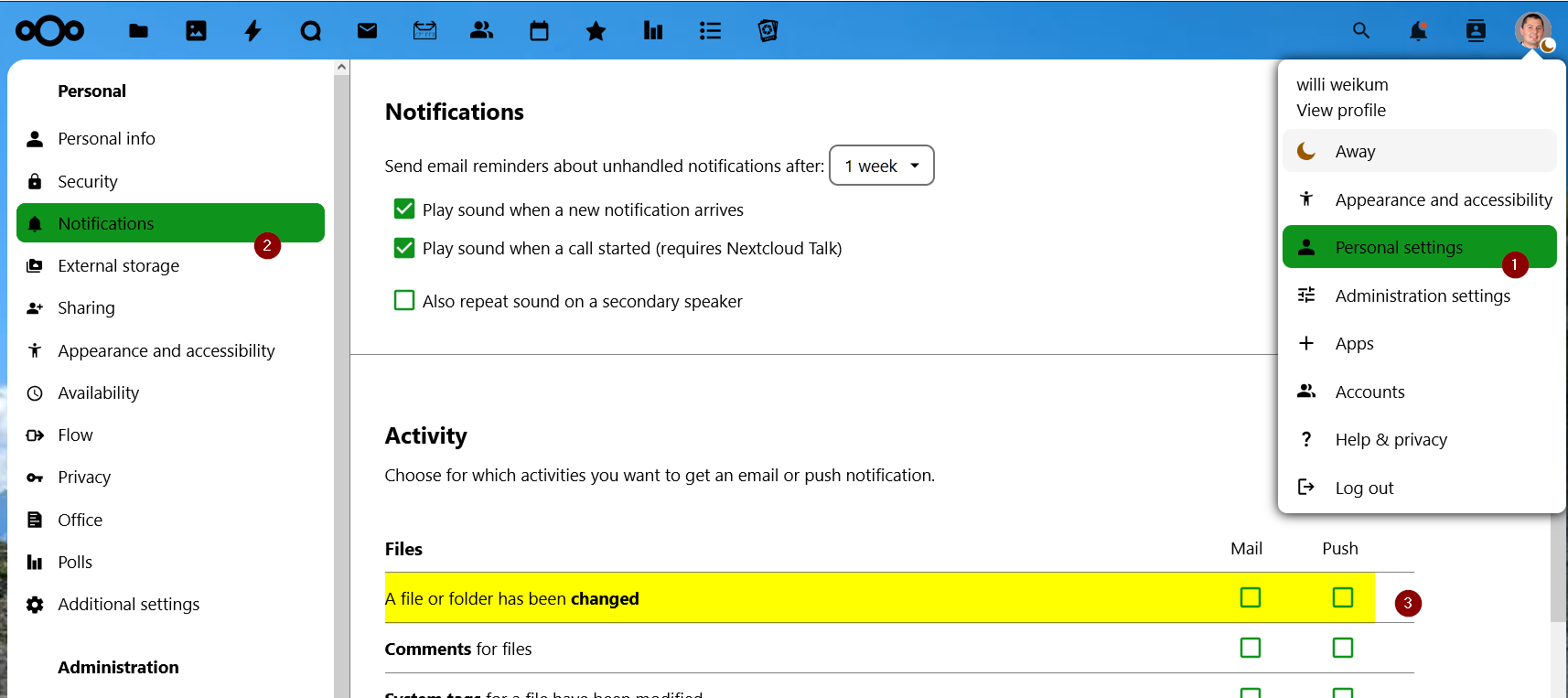This screenshot has width=1568, height=698.
Task: Select Administration settings from user menu
Action: pyautogui.click(x=1422, y=295)
